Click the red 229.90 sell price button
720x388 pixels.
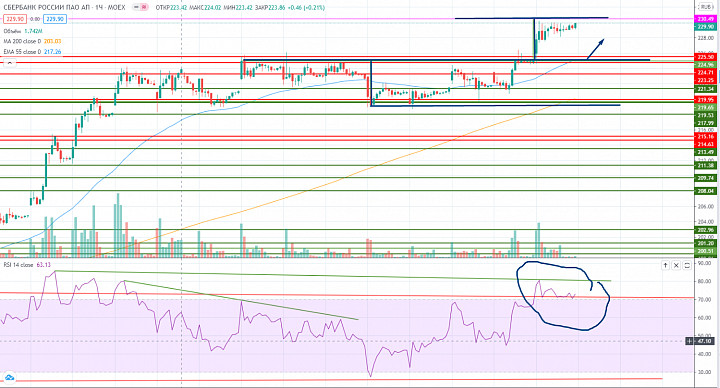pos(15,19)
